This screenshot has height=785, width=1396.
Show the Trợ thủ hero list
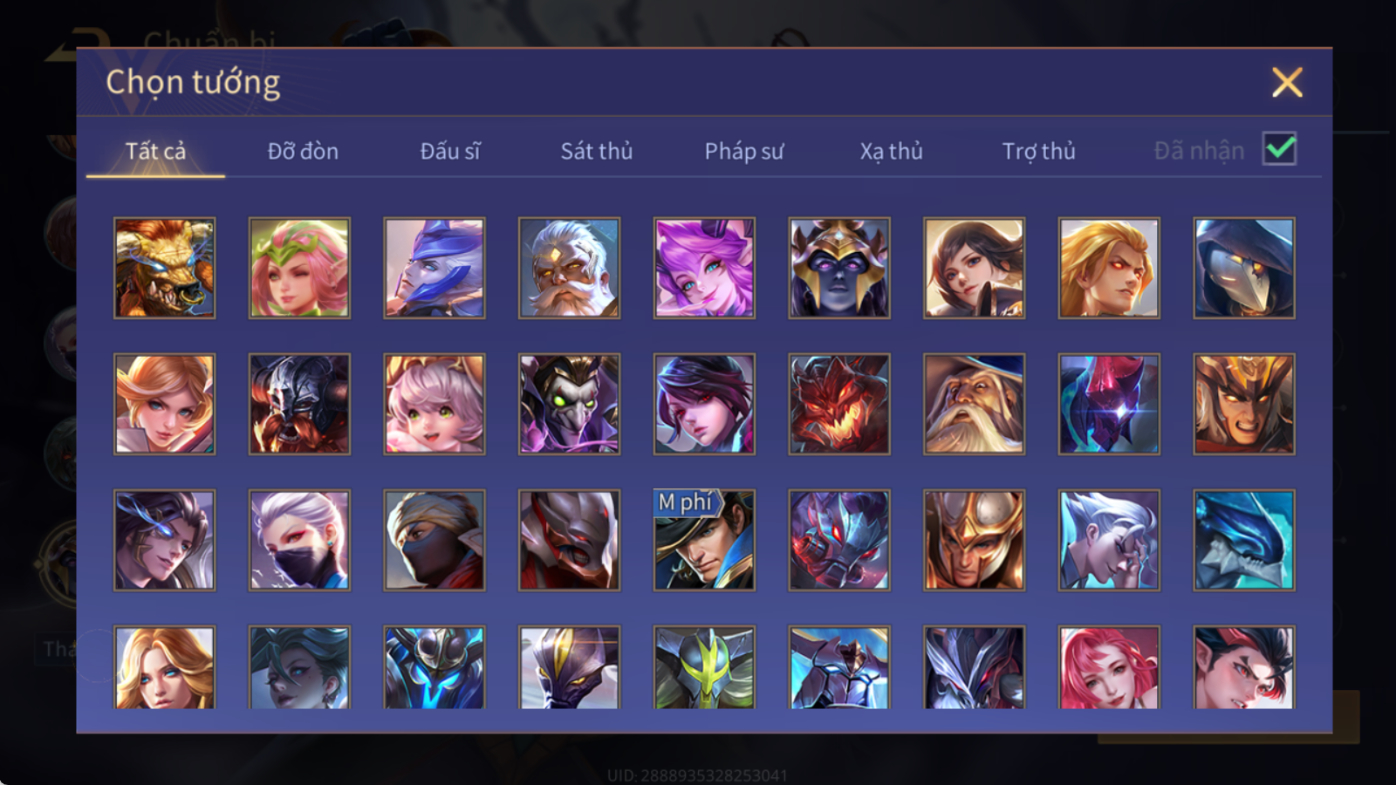tap(1039, 151)
